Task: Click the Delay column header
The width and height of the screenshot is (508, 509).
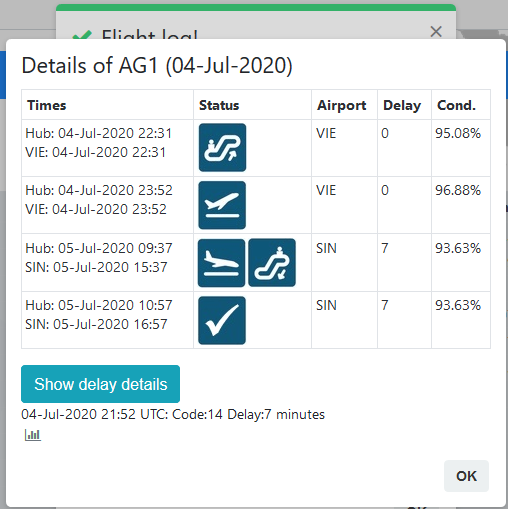Action: click(404, 105)
